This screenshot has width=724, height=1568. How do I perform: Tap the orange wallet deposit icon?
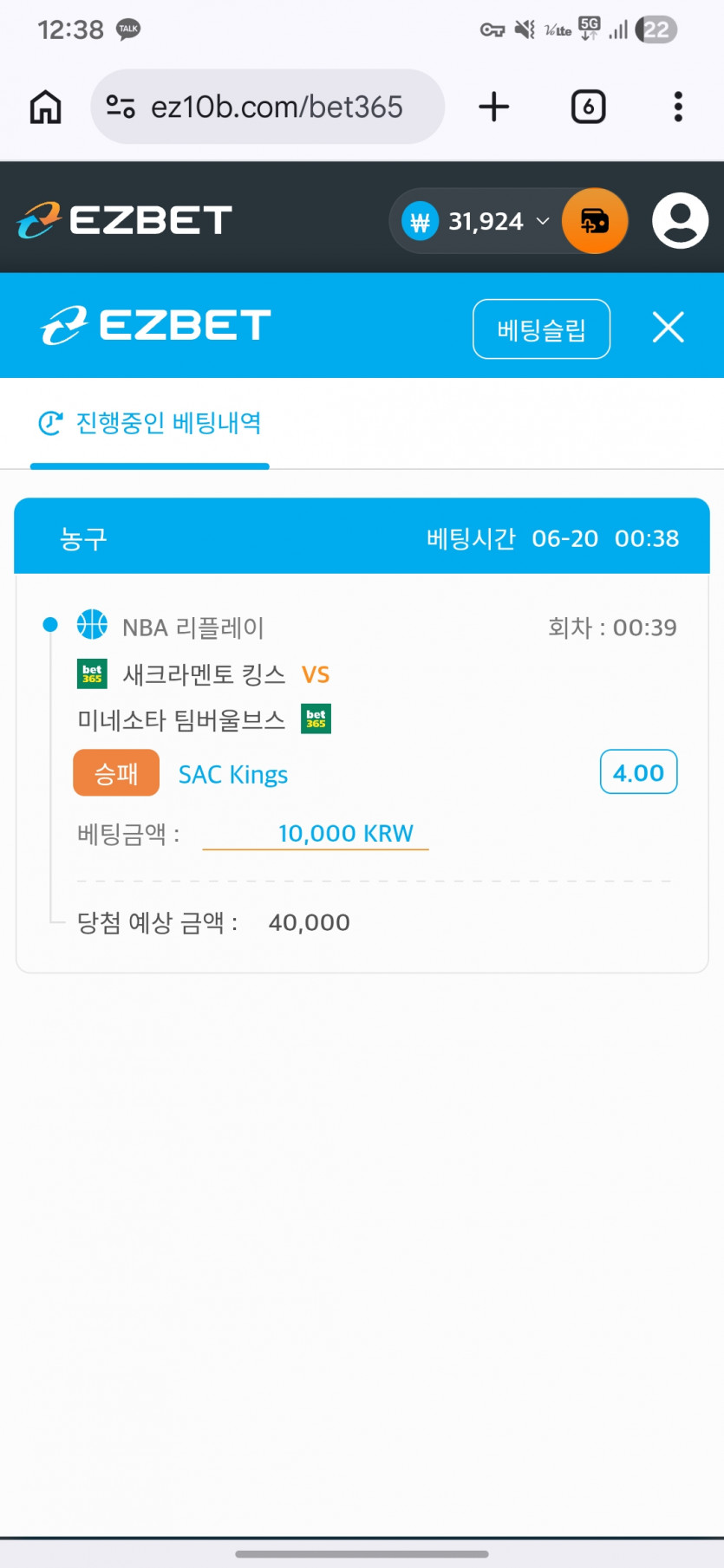(595, 221)
